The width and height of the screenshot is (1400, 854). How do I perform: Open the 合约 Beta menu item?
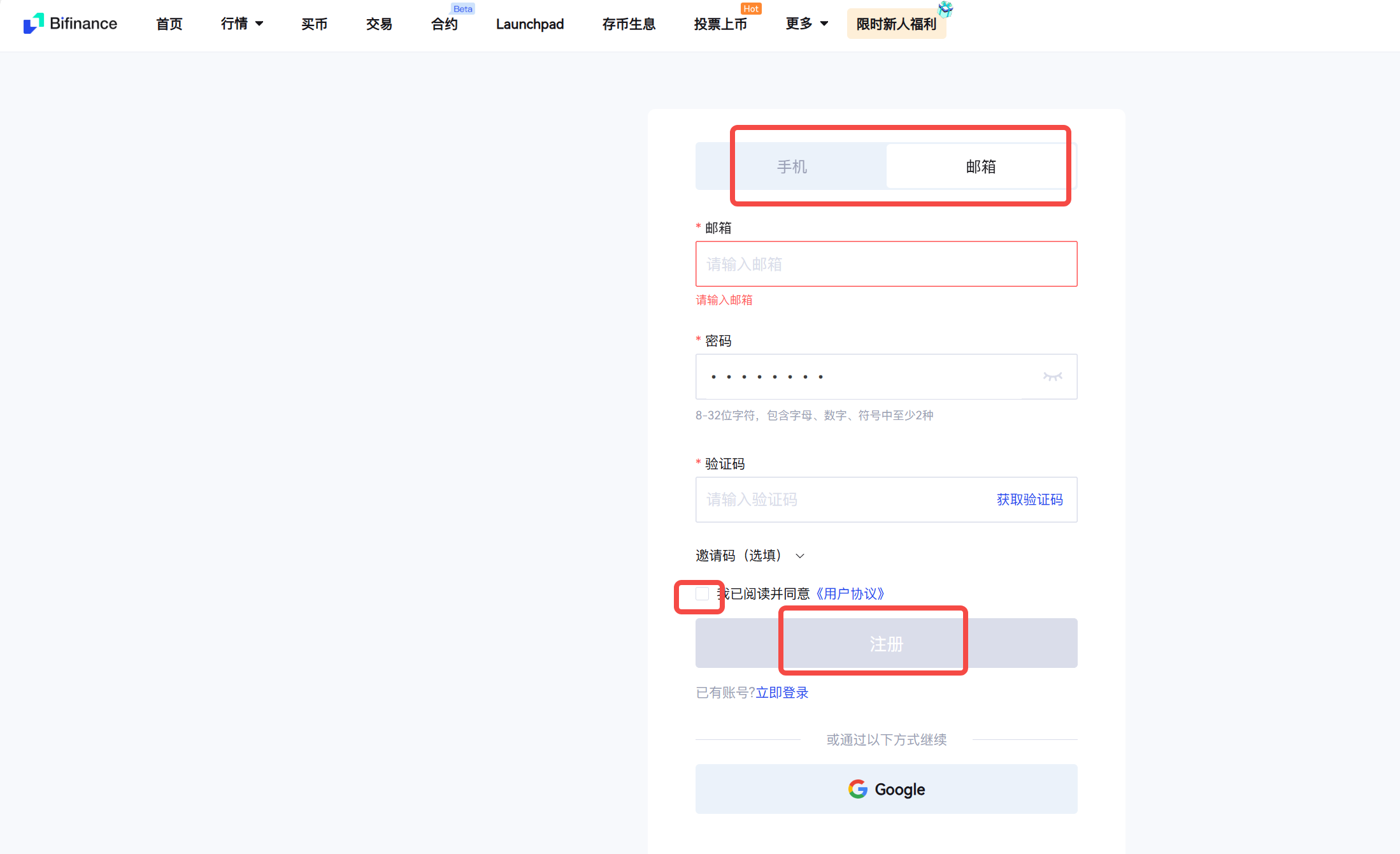pos(445,24)
